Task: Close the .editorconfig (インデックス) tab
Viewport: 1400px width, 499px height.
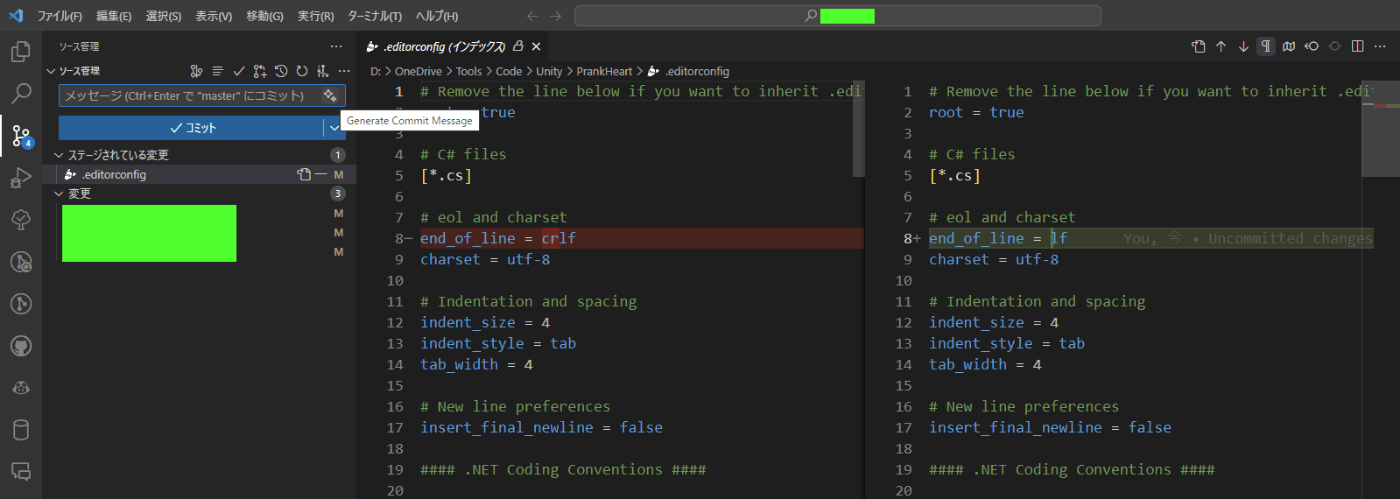Action: pyautogui.click(x=536, y=47)
